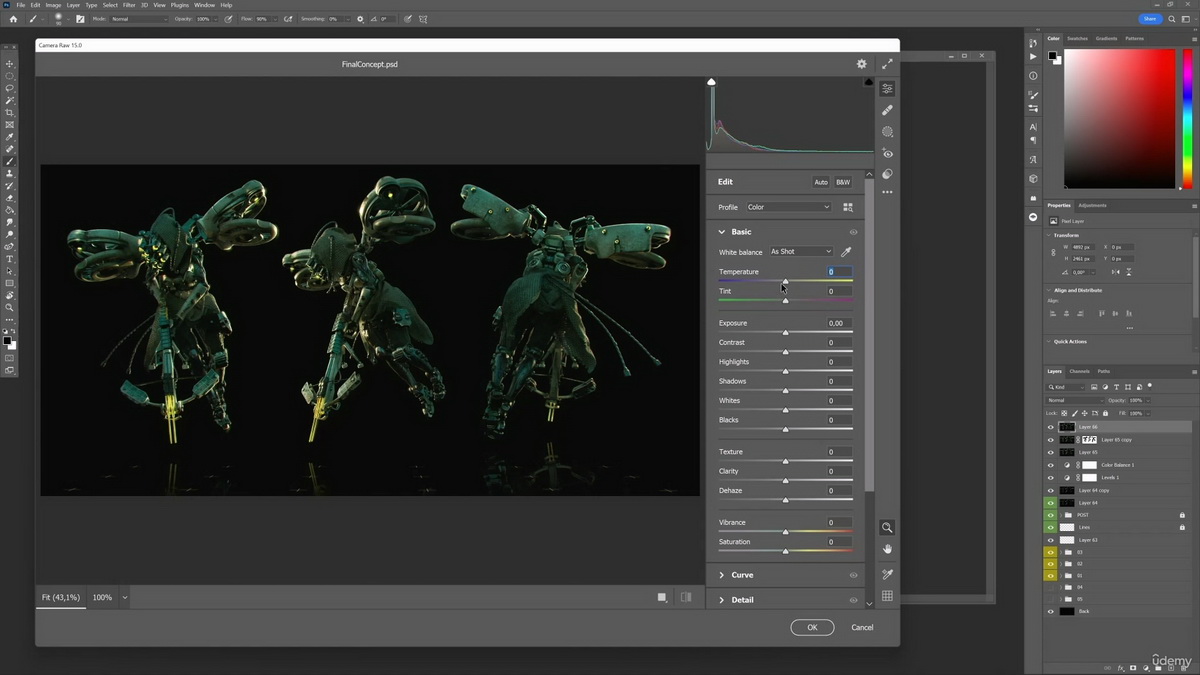
Task: Set zoom to 100% button
Action: point(102,597)
